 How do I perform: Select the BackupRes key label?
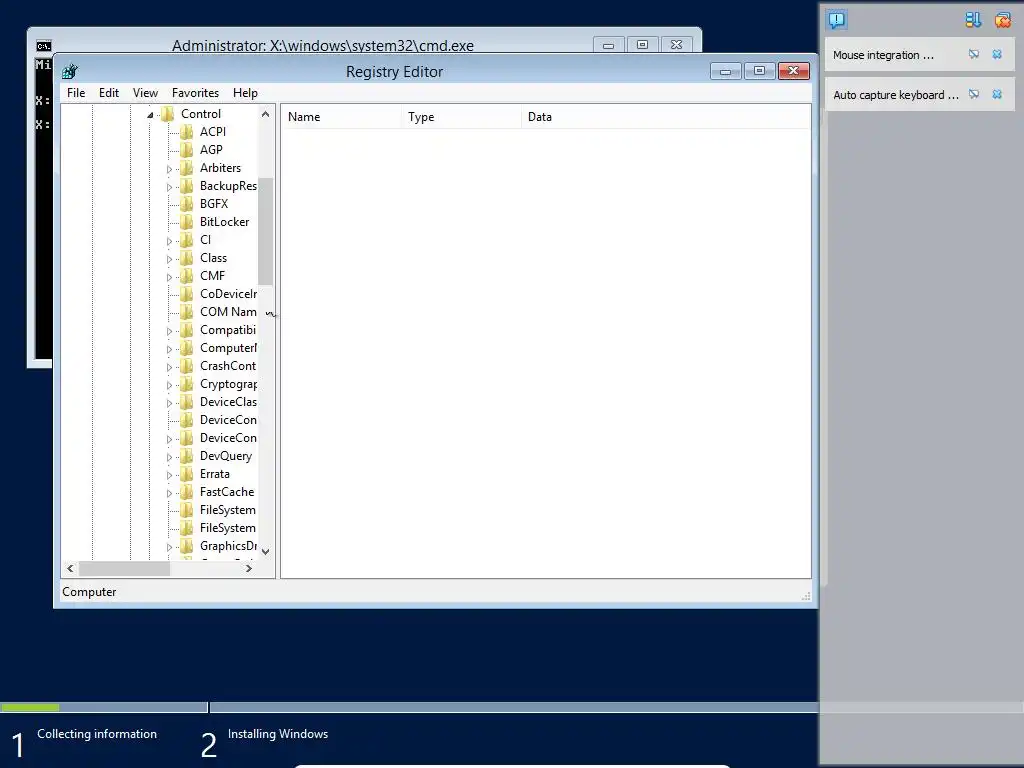229,186
